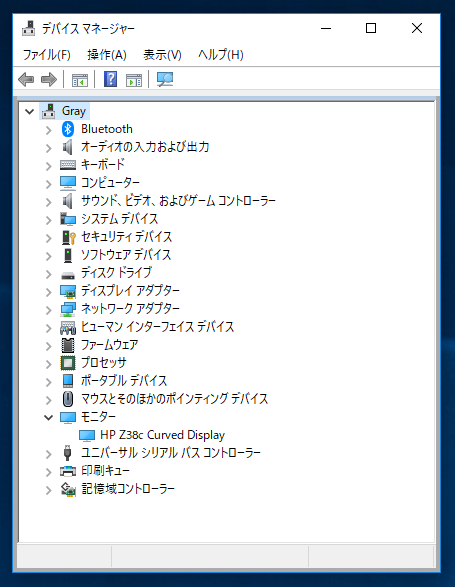The width and height of the screenshot is (455, 587).
Task: Open the blue question mark help icon
Action: pyautogui.click(x=110, y=79)
